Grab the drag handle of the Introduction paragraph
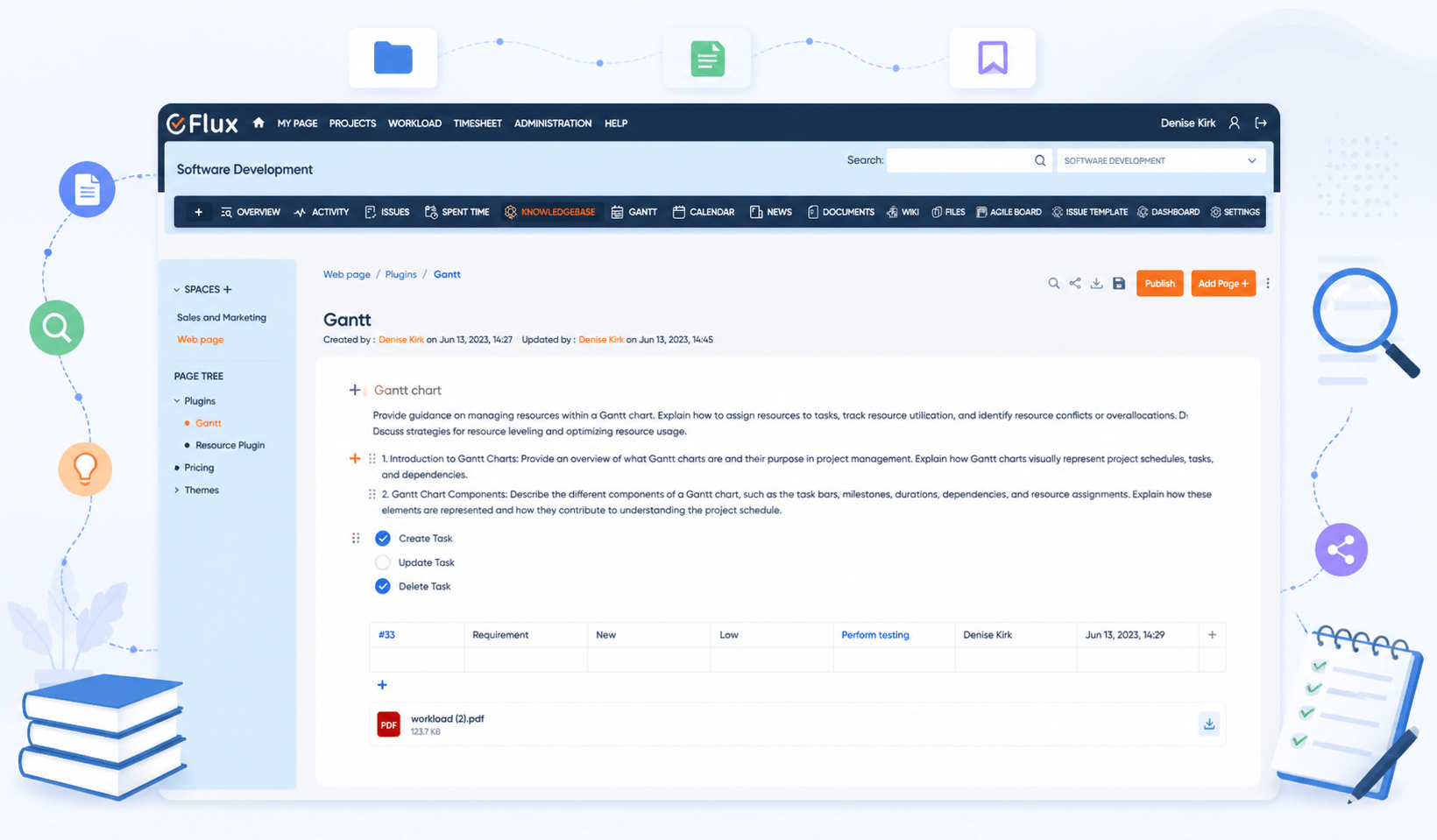This screenshot has height=840, width=1437. 372,458
